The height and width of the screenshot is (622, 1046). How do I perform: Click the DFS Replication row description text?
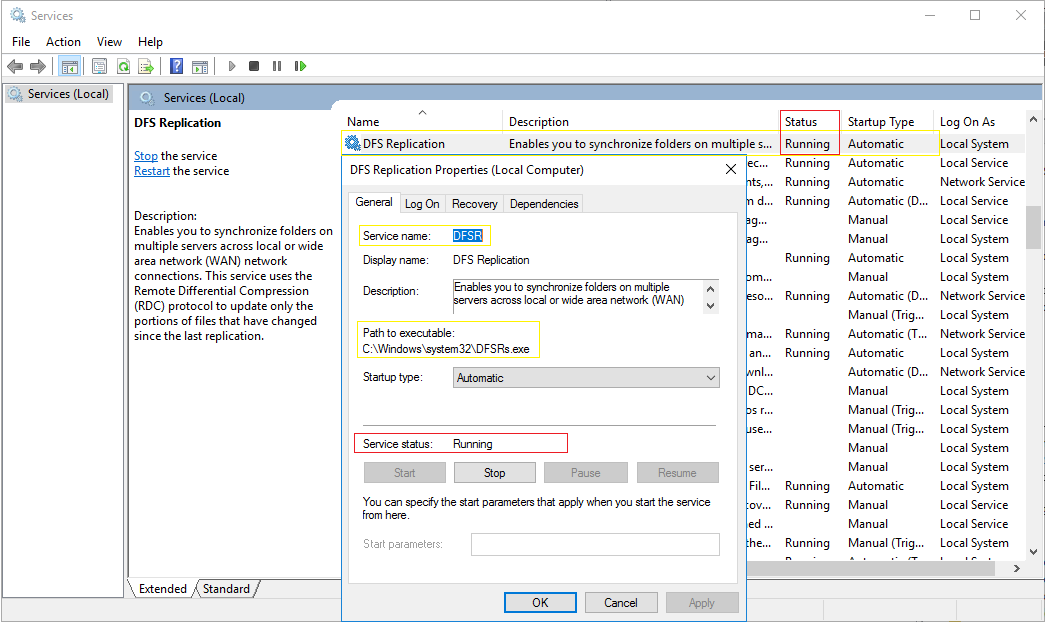click(x=640, y=143)
